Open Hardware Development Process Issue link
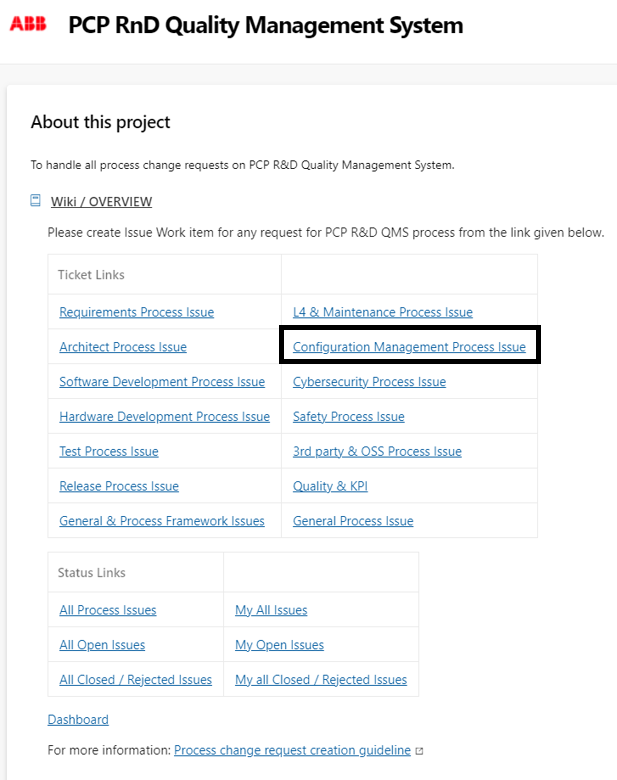The height and width of the screenshot is (780, 617). [x=165, y=416]
